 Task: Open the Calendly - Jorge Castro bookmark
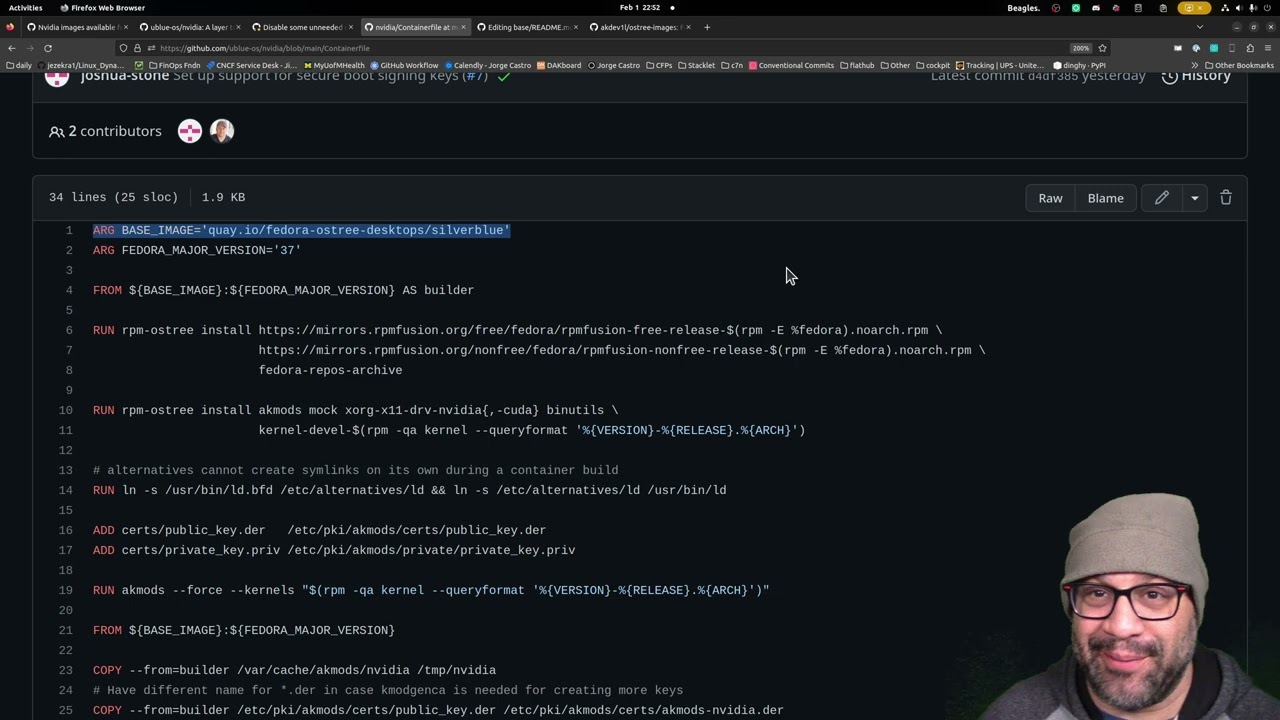point(488,66)
